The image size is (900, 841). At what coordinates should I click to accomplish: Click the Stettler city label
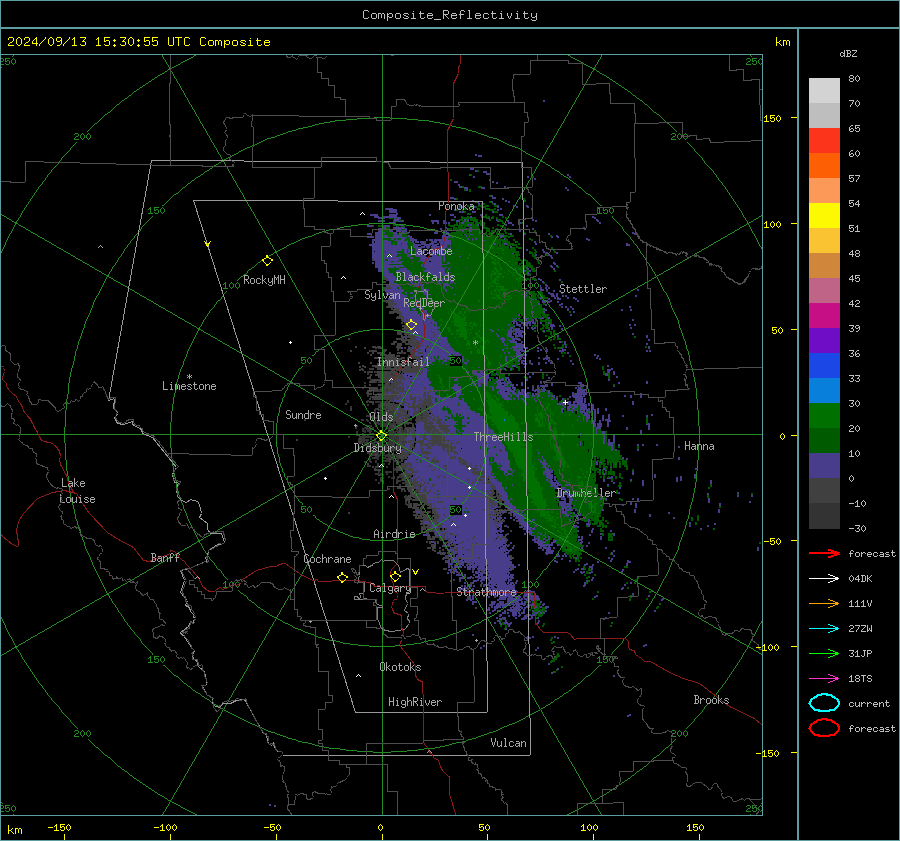coord(583,289)
